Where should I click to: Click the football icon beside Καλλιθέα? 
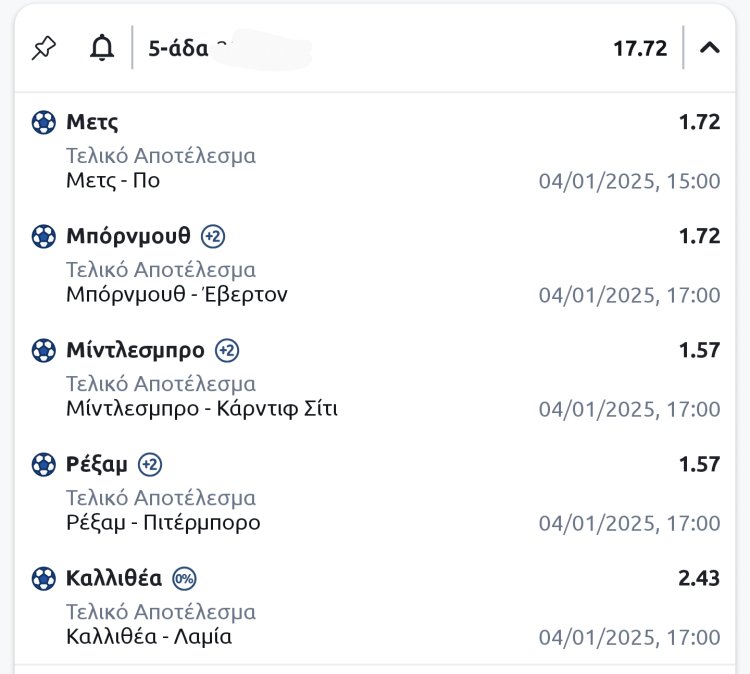click(44, 579)
